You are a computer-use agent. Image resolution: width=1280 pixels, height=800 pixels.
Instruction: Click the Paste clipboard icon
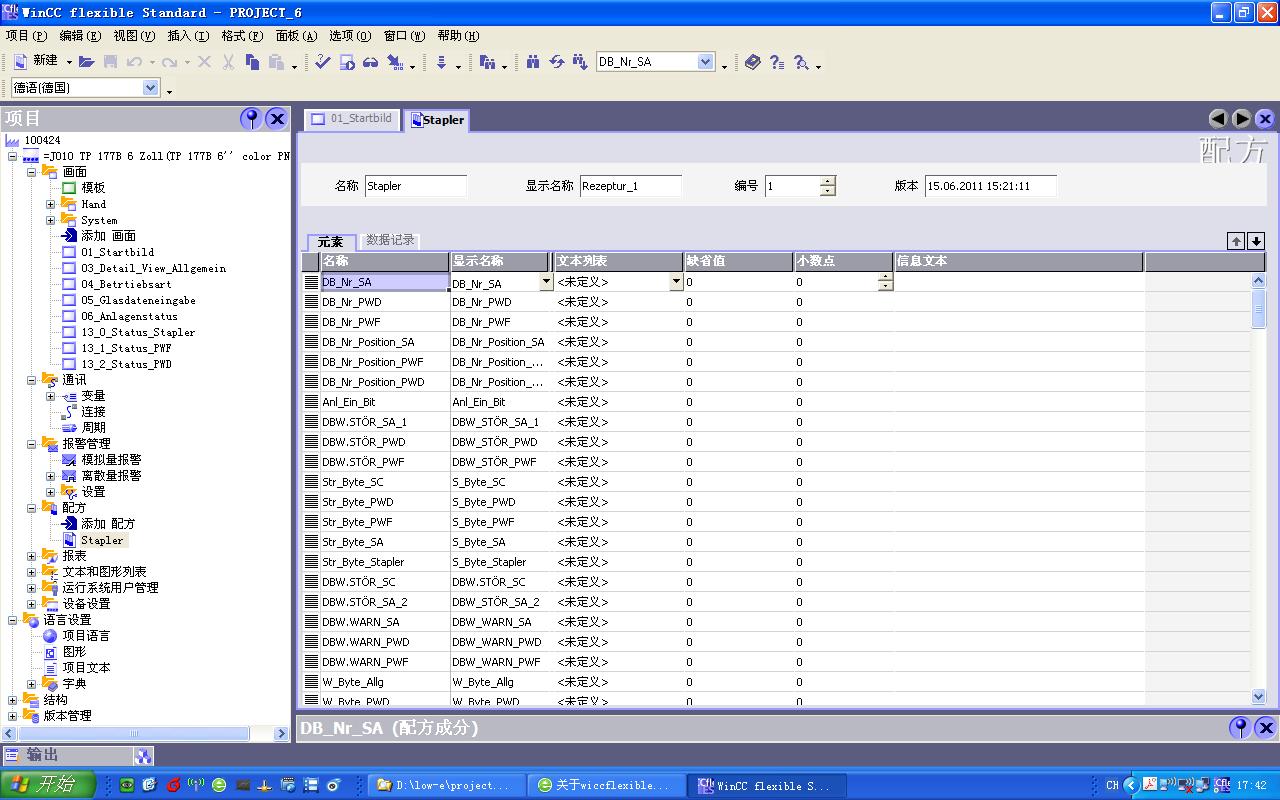point(276,62)
